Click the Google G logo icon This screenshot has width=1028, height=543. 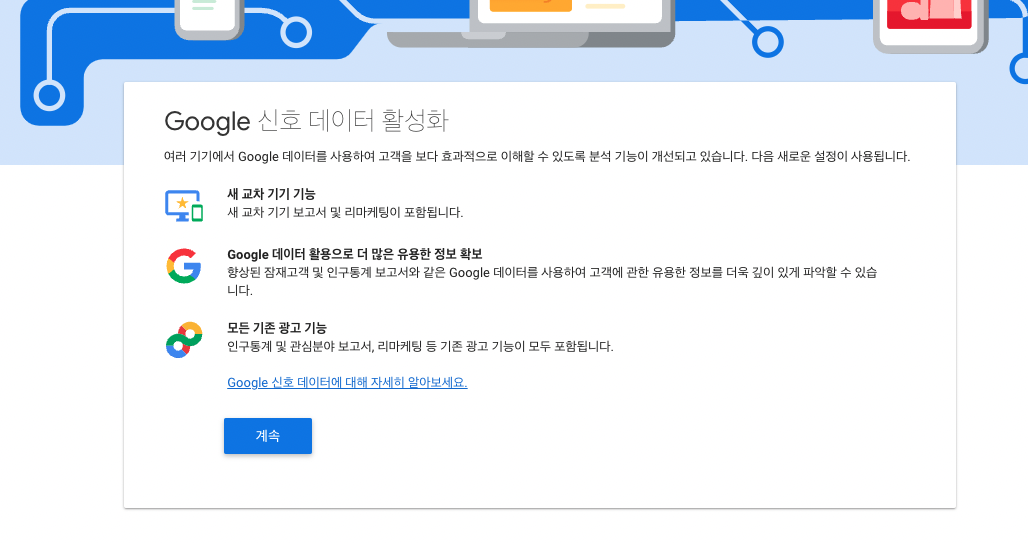coord(184,266)
